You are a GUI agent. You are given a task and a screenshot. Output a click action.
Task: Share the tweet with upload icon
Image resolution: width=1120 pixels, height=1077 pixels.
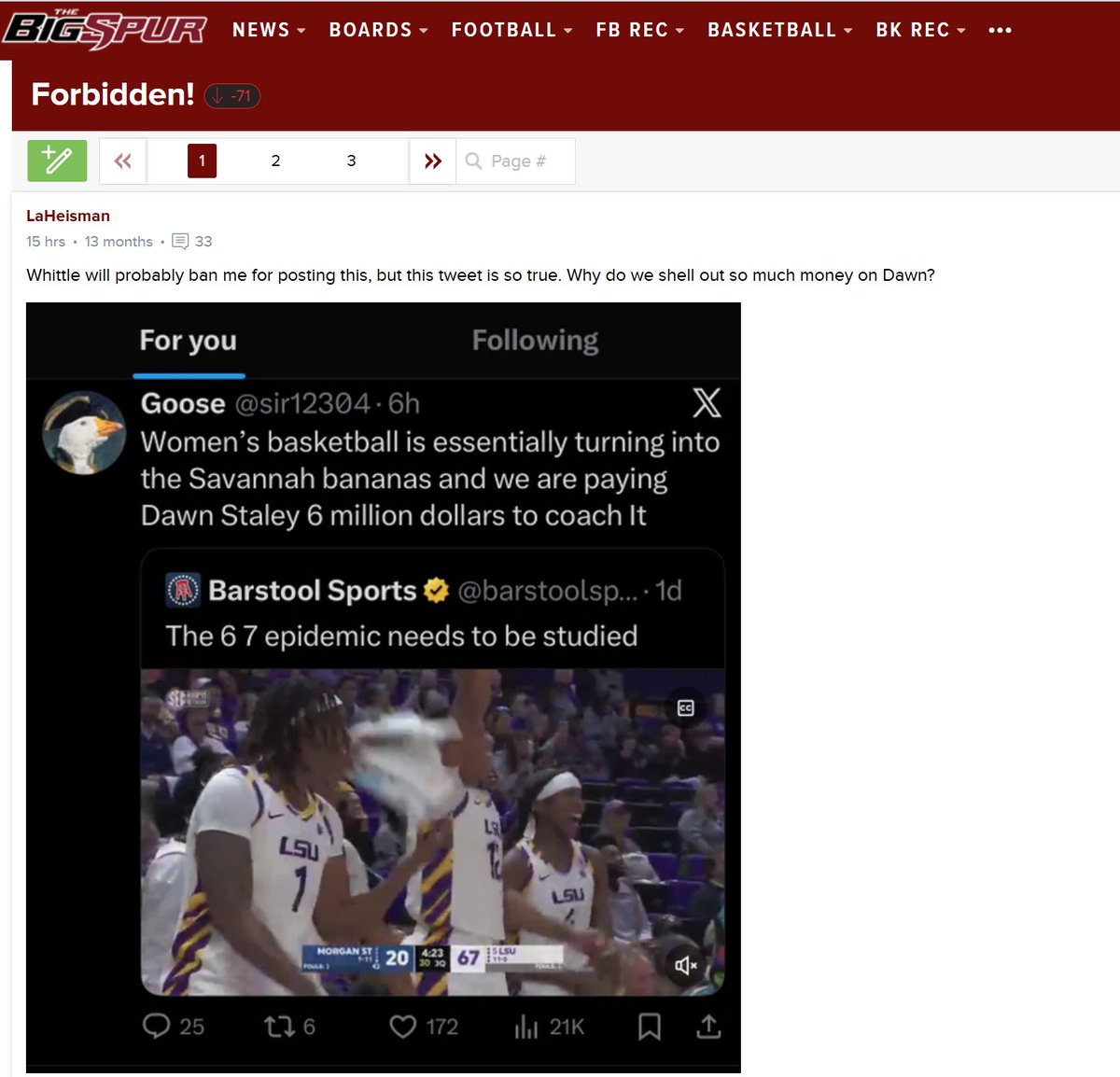pos(708,1027)
